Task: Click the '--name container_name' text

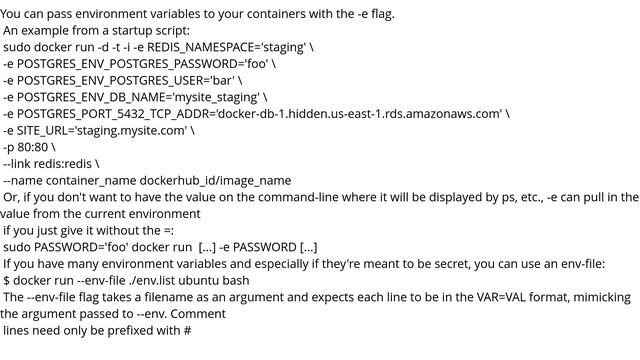Action: (x=69, y=181)
